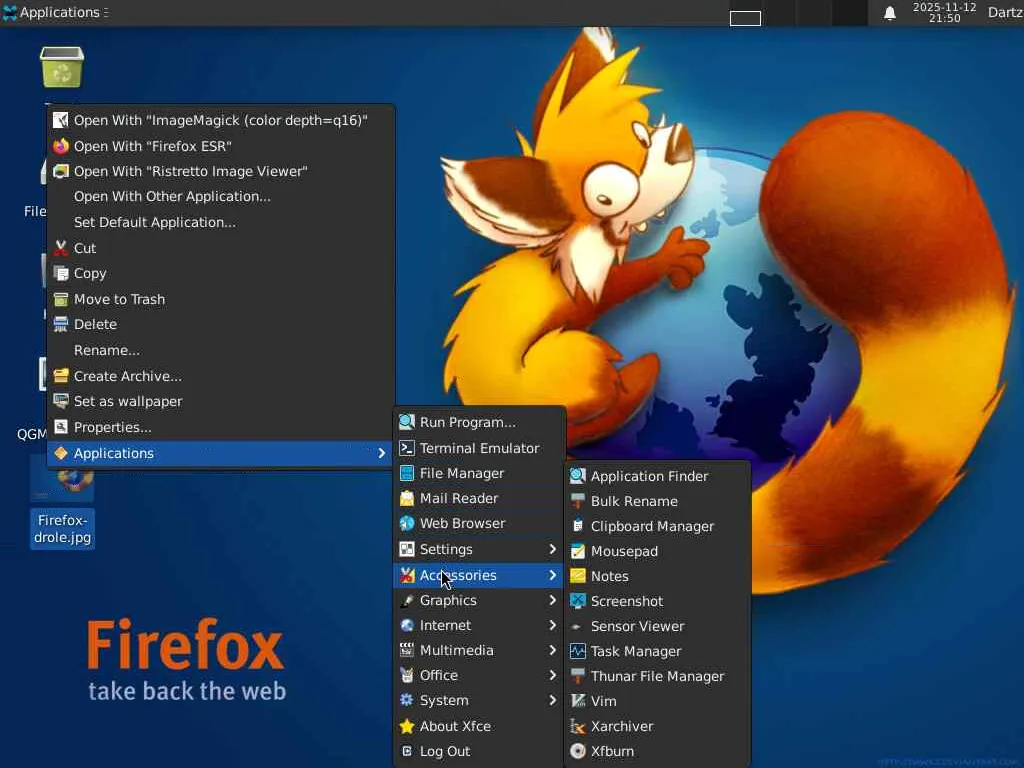The height and width of the screenshot is (768, 1024).
Task: Click the clock showing 2025-11-12 21:50
Action: pyautogui.click(x=944, y=12)
